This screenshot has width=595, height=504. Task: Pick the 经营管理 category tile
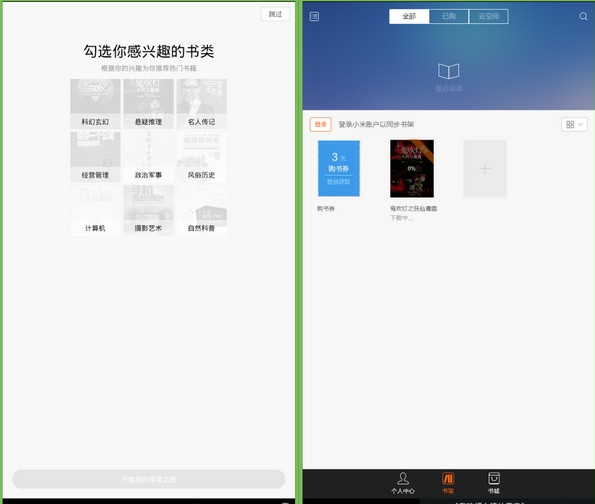tap(95, 157)
